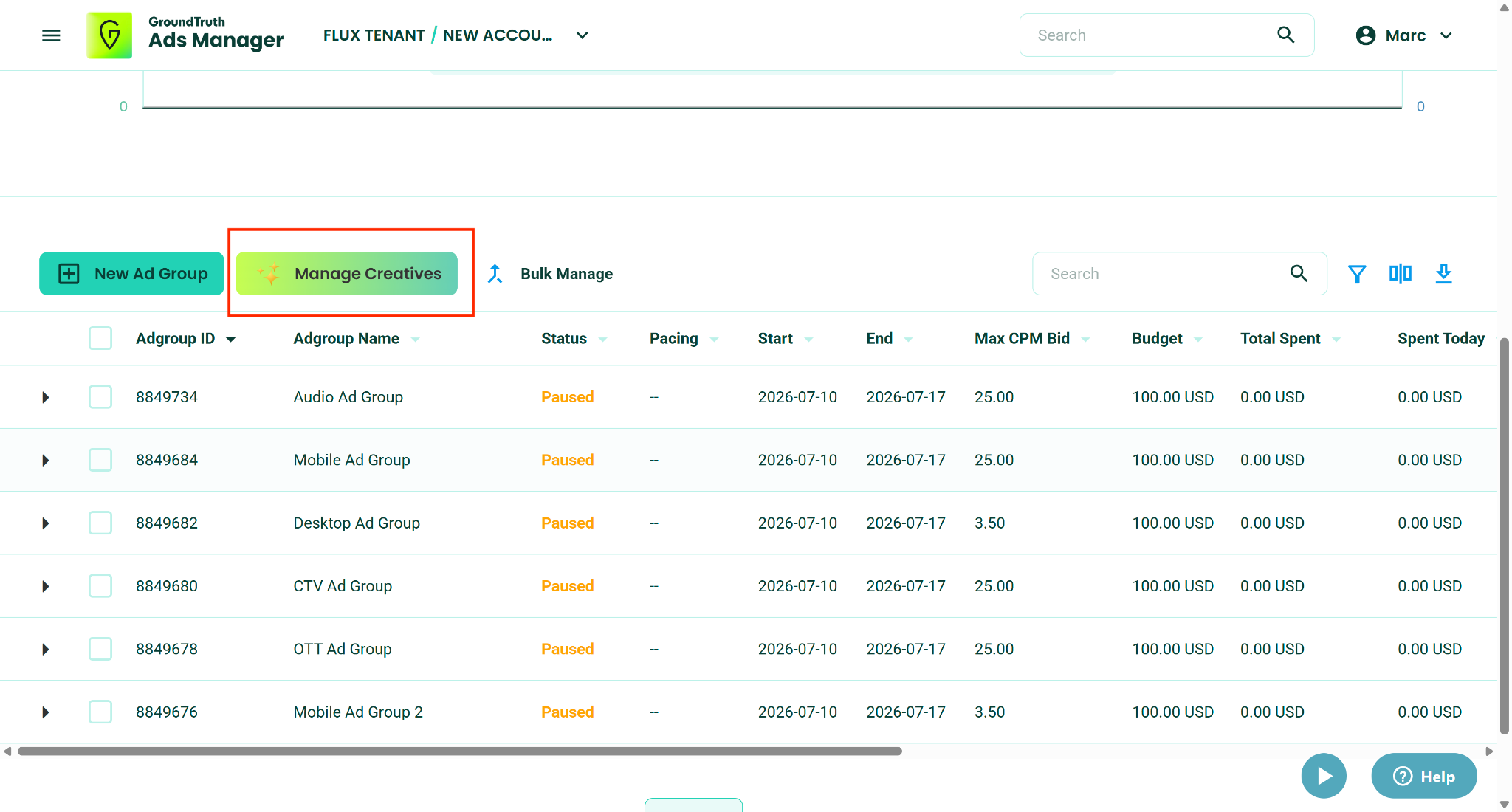Click the Marc user avatar icon

(1366, 35)
